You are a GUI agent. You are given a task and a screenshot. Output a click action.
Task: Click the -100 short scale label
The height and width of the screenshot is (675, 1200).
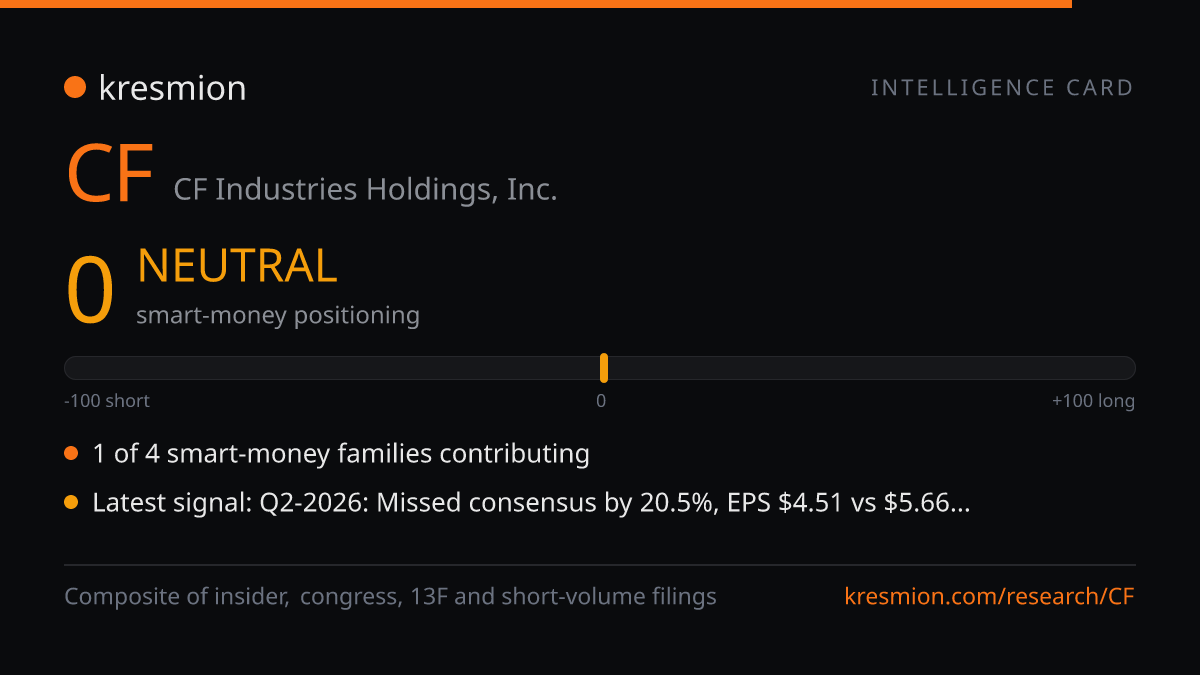click(x=107, y=401)
